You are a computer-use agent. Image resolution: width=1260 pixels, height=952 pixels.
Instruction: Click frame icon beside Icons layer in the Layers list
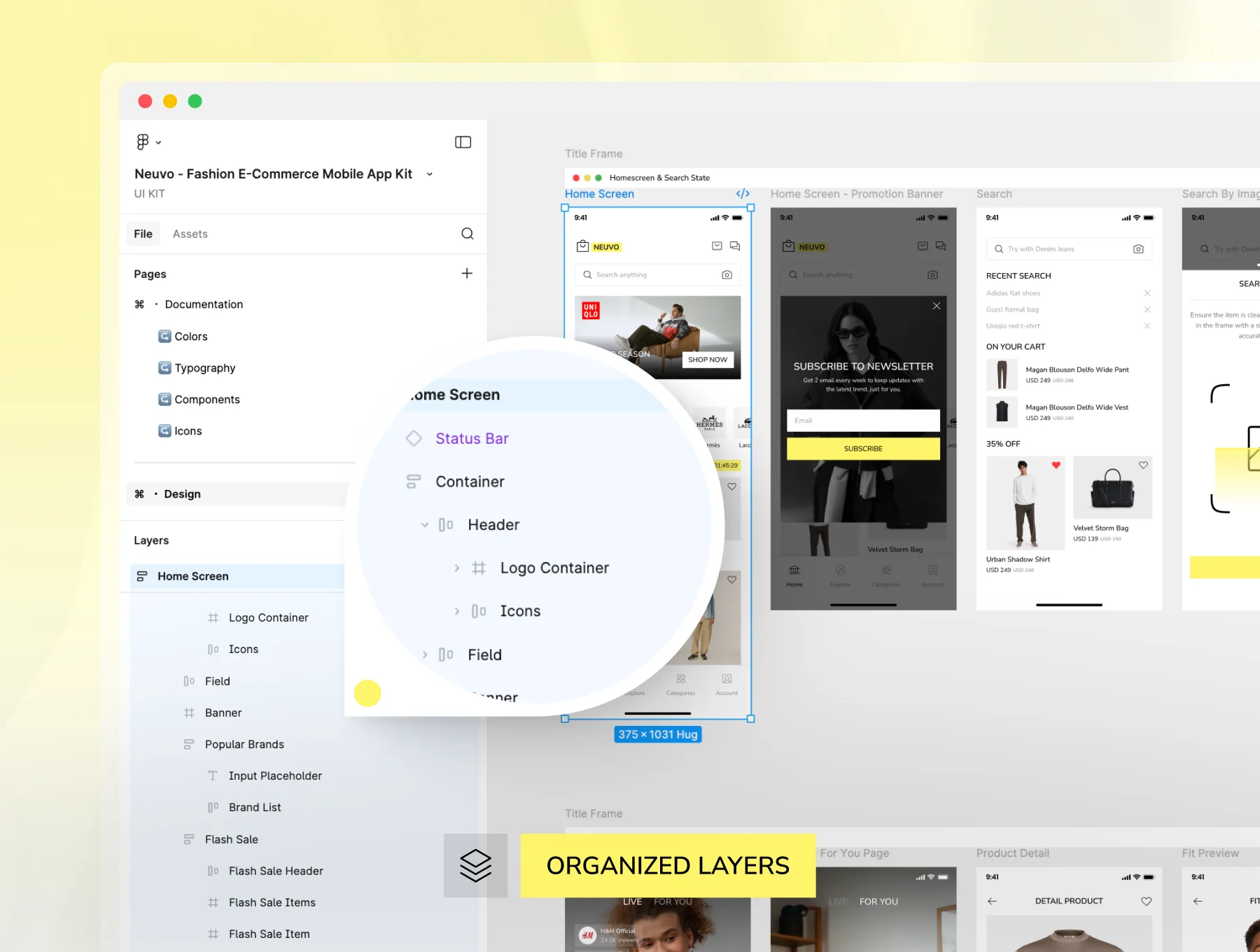click(213, 650)
